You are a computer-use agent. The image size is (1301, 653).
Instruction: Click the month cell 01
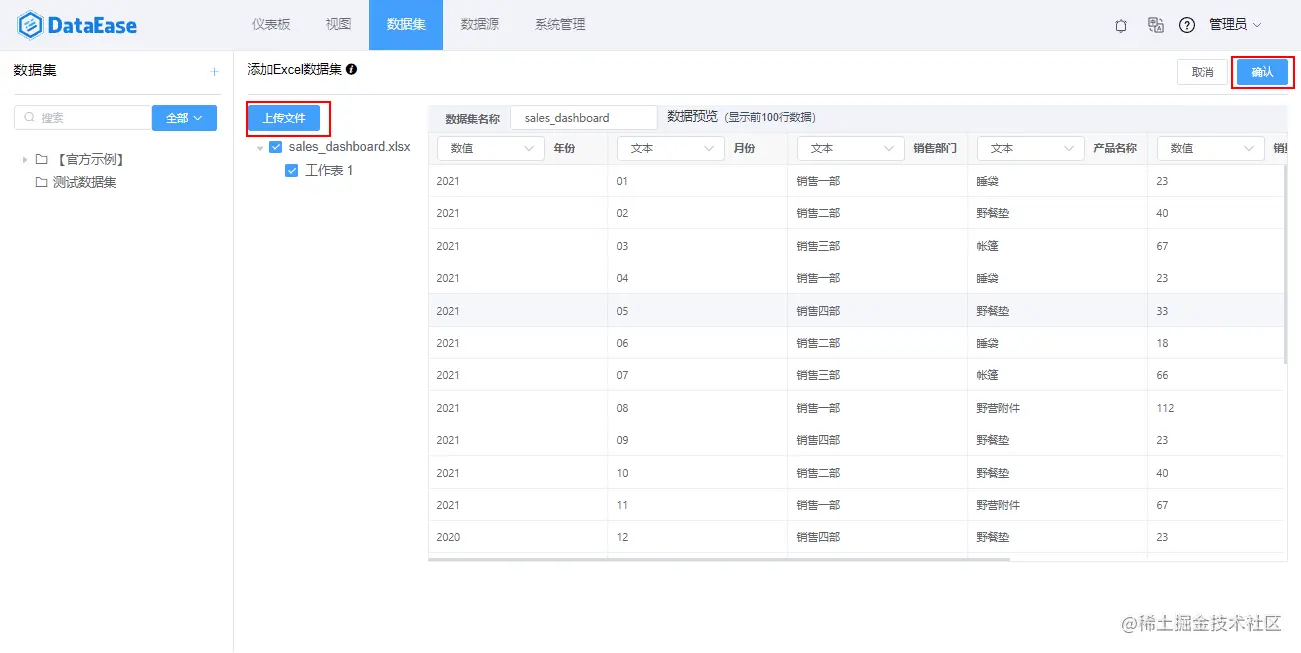click(622, 181)
